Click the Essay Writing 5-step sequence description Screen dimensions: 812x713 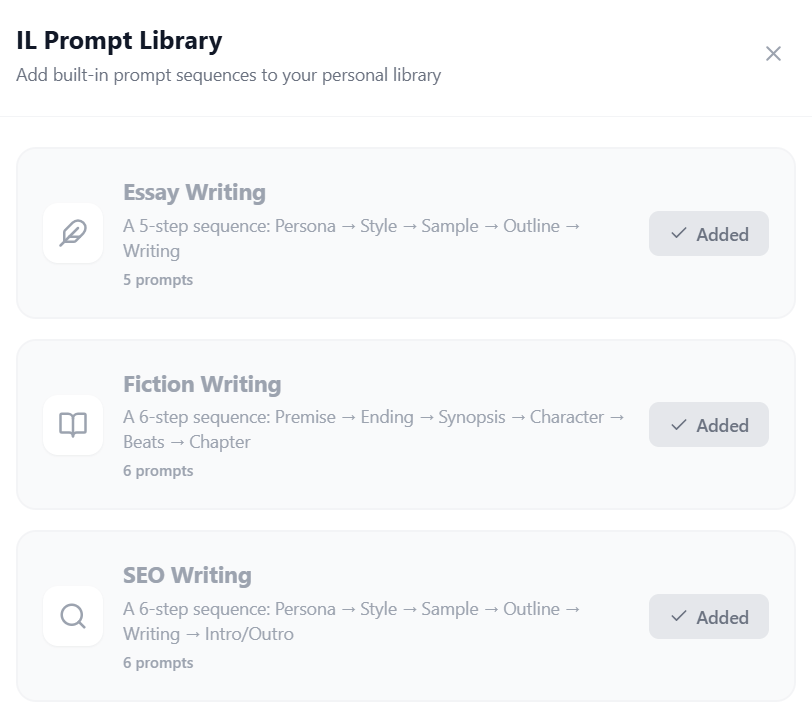tap(351, 238)
